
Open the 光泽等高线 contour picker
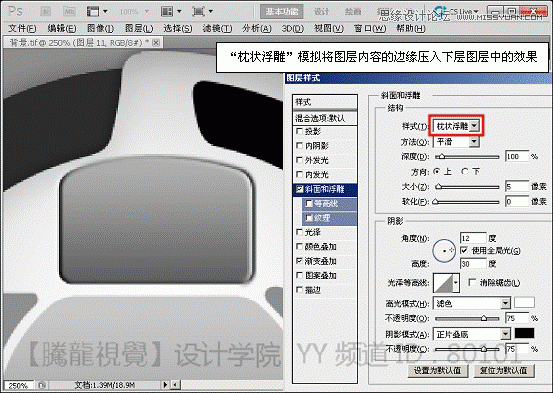(446, 283)
